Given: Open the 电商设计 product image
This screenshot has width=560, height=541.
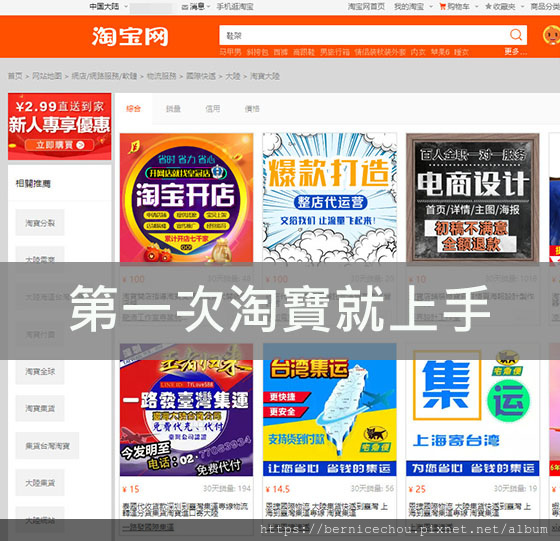Looking at the screenshot, I should 472,199.
